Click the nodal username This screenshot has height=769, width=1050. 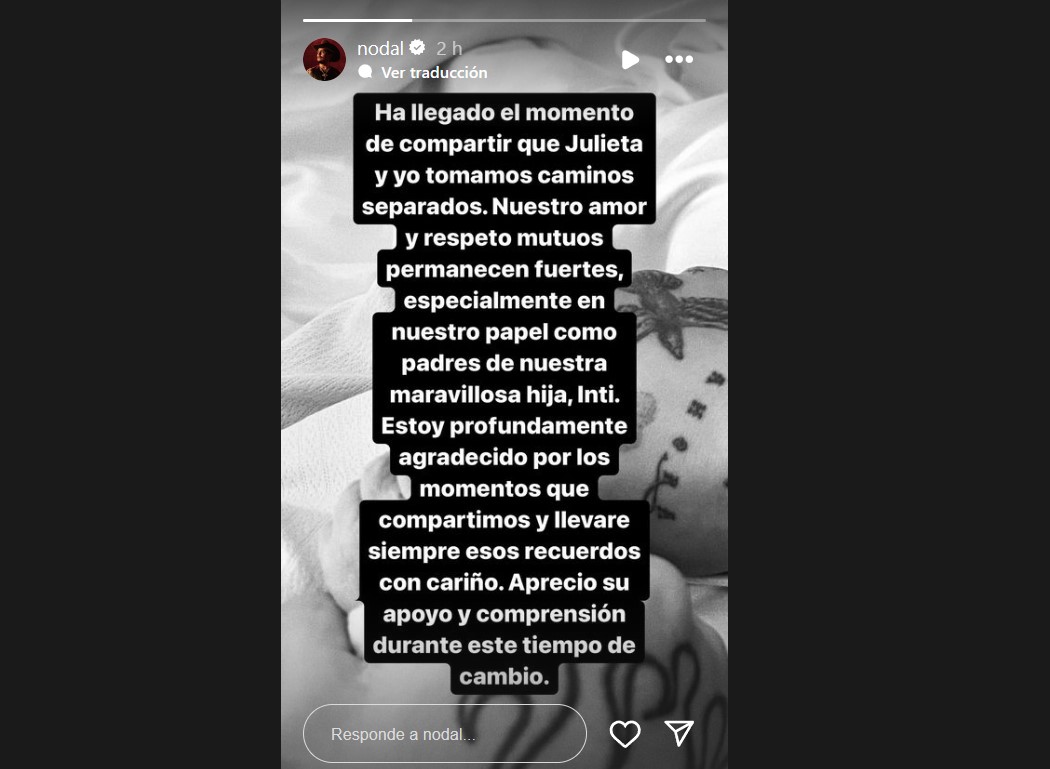click(380, 48)
